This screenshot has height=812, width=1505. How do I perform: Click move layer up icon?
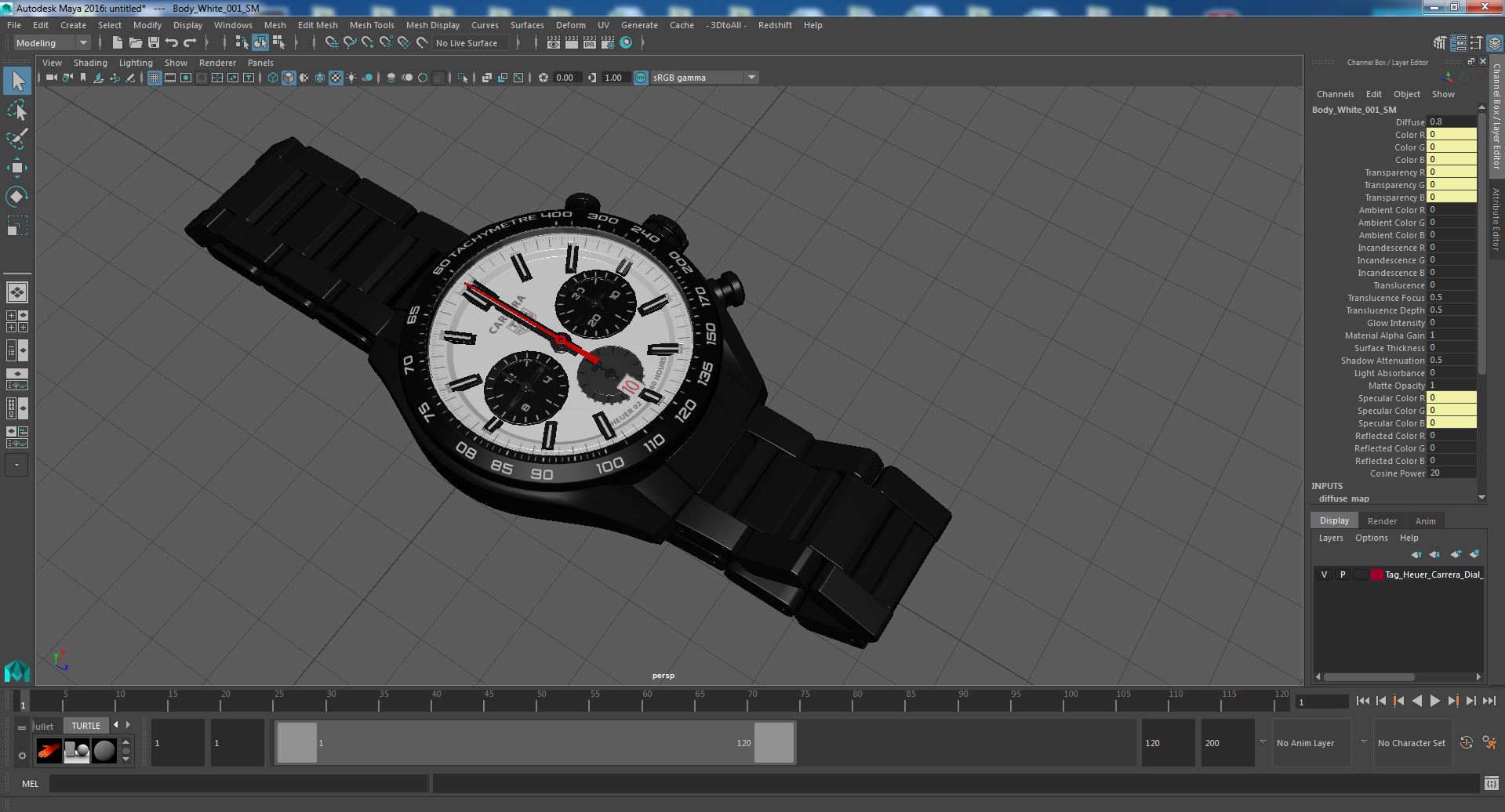(x=1416, y=554)
